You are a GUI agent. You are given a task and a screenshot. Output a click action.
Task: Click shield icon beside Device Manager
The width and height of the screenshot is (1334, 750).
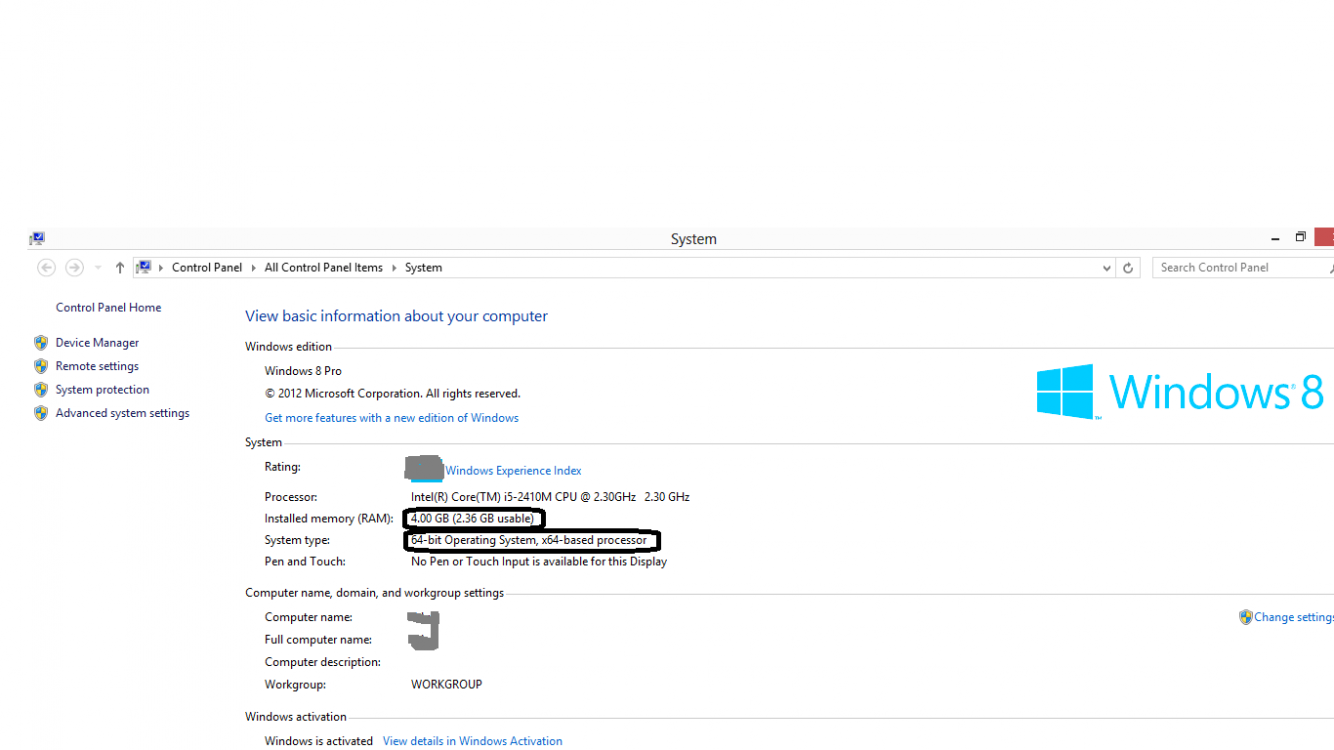click(x=41, y=343)
